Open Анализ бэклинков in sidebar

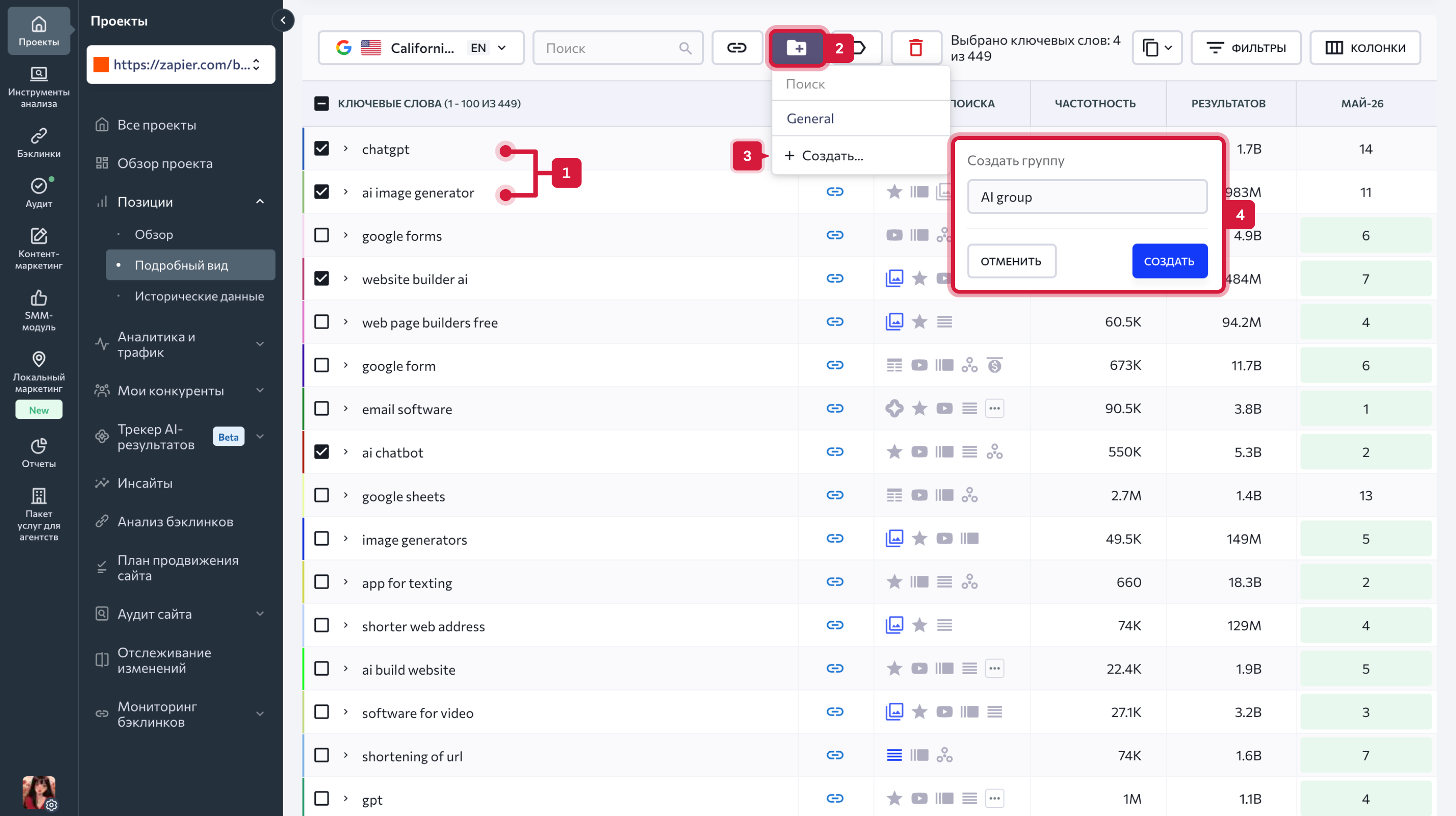coord(175,521)
